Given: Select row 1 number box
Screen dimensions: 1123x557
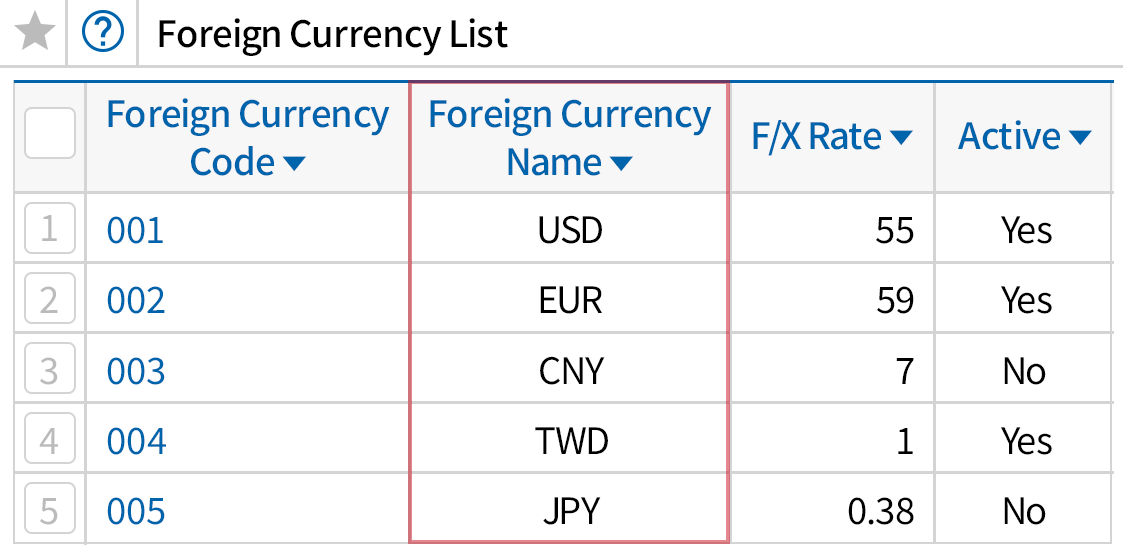Looking at the screenshot, I should coord(49,231).
